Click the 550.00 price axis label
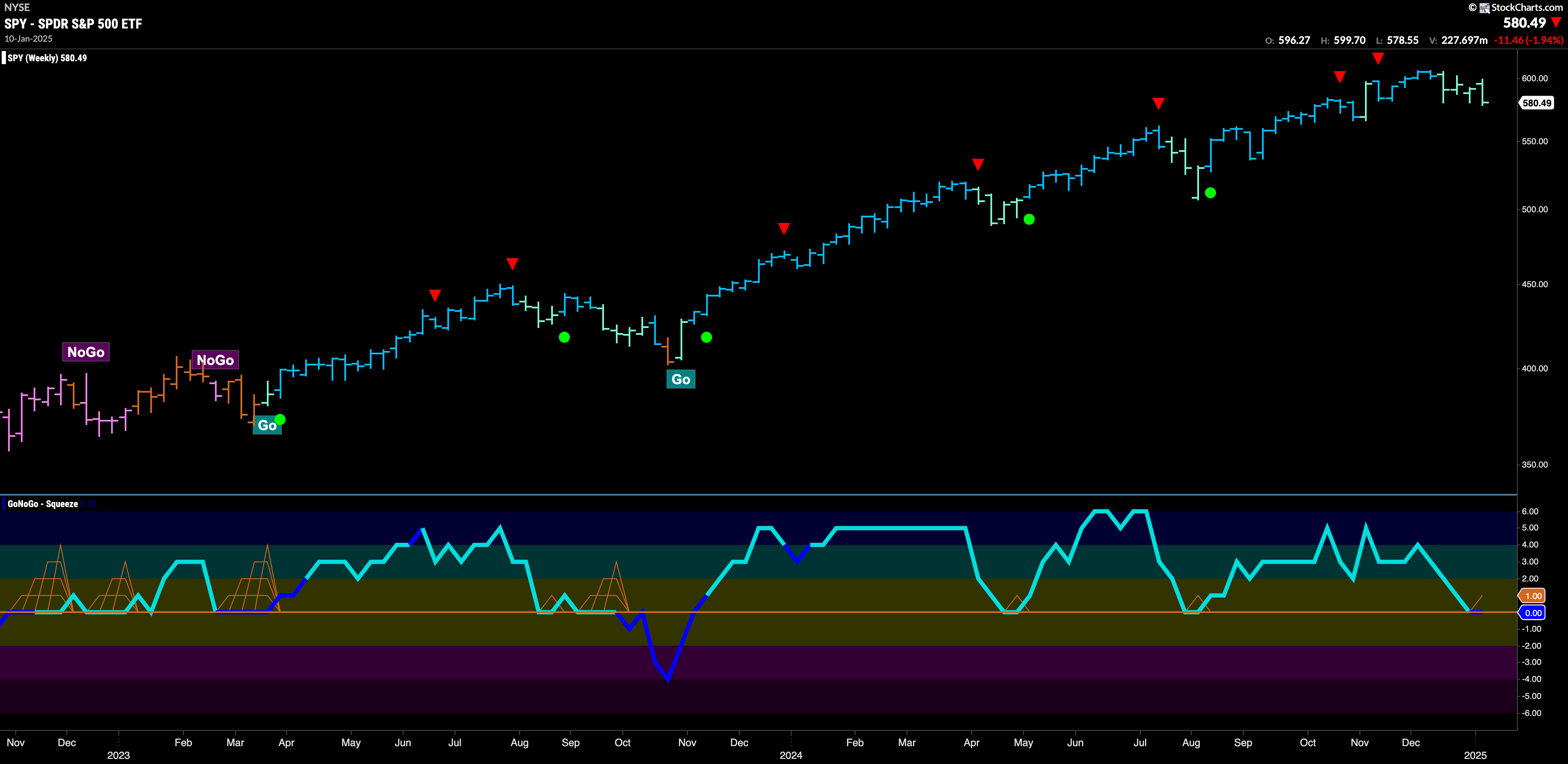 pyautogui.click(x=1534, y=141)
